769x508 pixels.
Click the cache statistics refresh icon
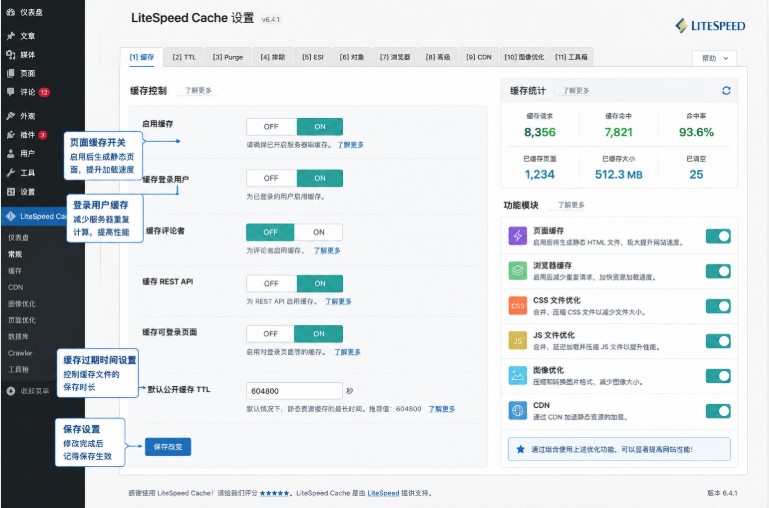[726, 91]
